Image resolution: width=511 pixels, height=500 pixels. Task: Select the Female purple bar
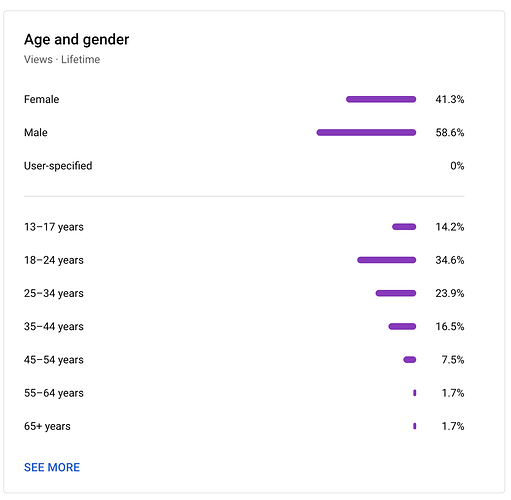point(381,99)
